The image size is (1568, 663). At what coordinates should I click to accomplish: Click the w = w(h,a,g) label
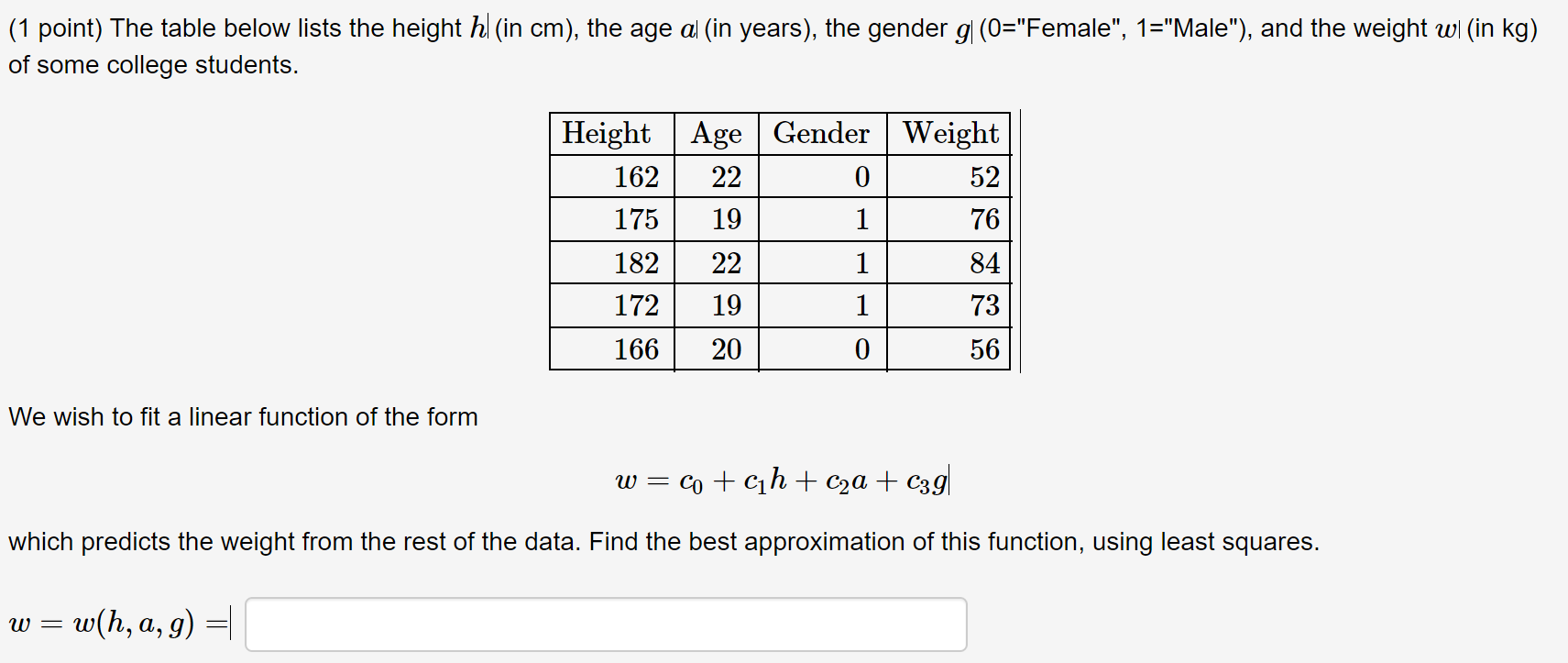tap(115, 624)
